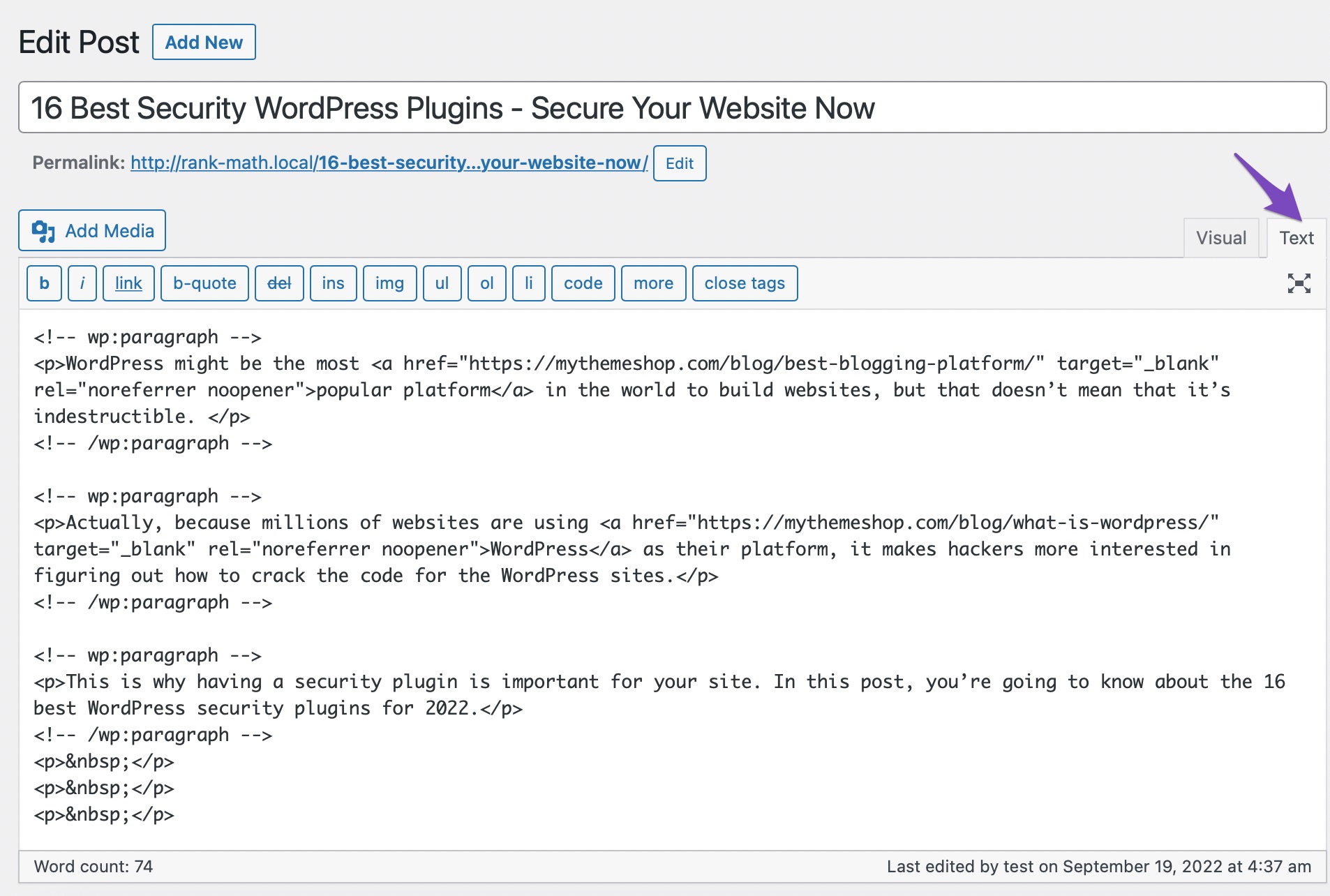Switch to the Text editor tab

(1296, 237)
